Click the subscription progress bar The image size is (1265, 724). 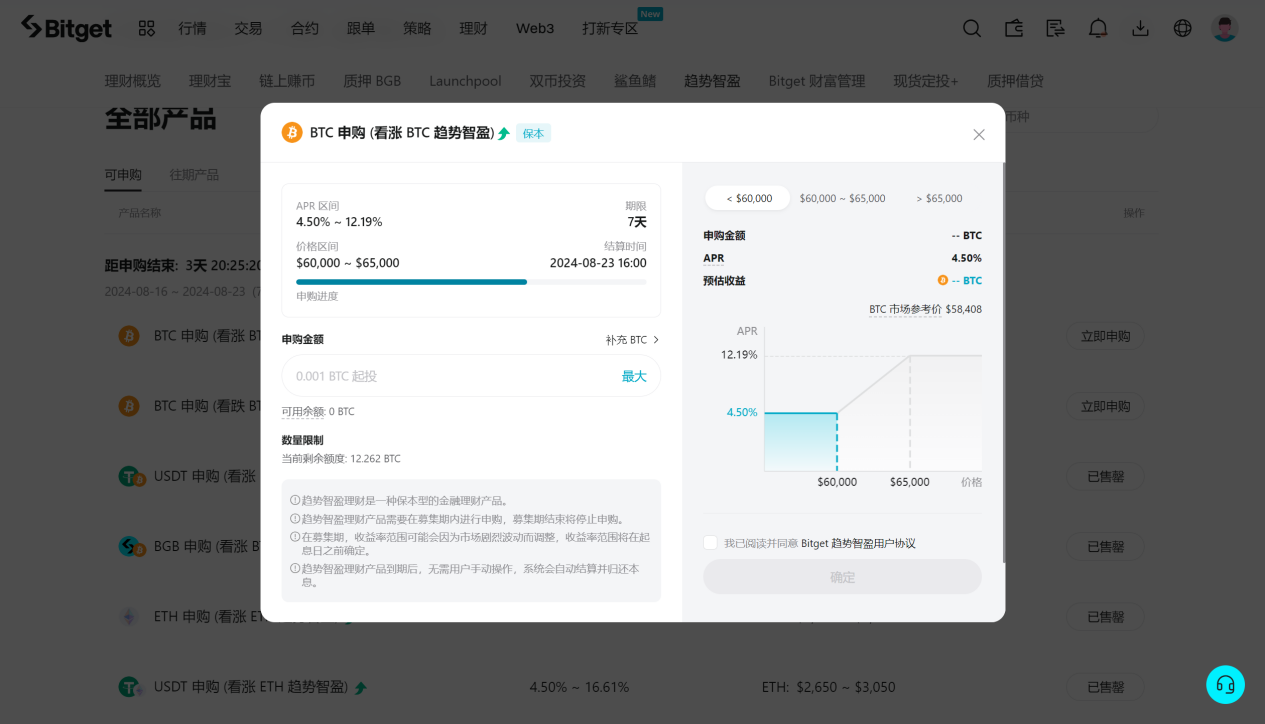[x=471, y=282]
